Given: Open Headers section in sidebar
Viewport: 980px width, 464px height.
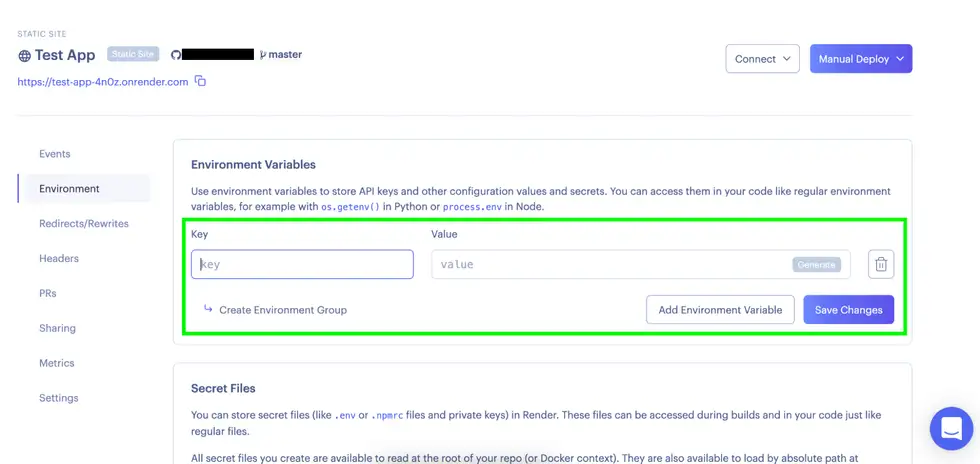Looking at the screenshot, I should (x=59, y=258).
